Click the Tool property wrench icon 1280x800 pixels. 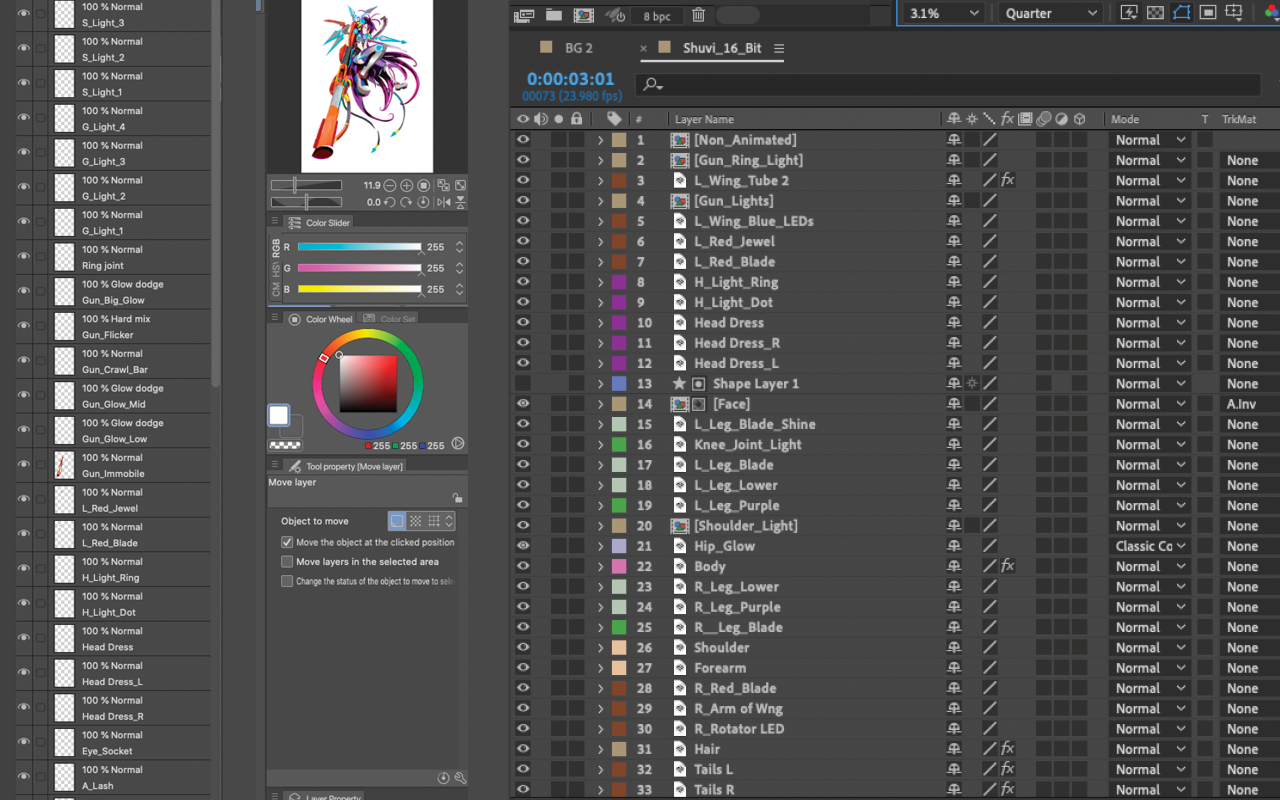click(461, 778)
